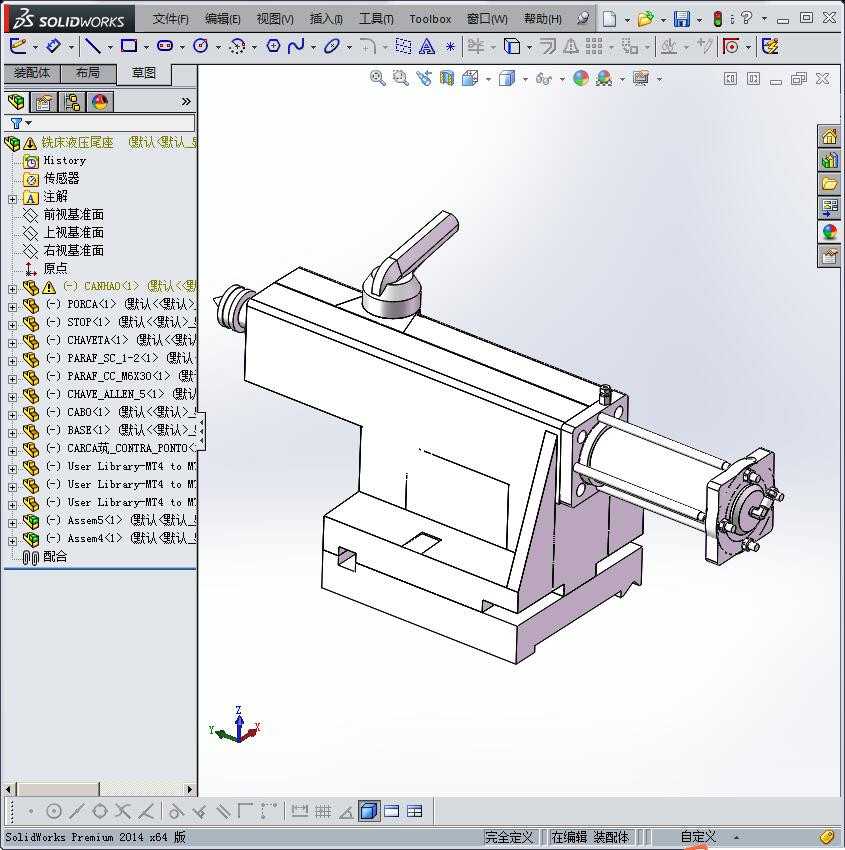The width and height of the screenshot is (845, 850).
Task: Select the Circle sketch tool
Action: click(x=201, y=46)
